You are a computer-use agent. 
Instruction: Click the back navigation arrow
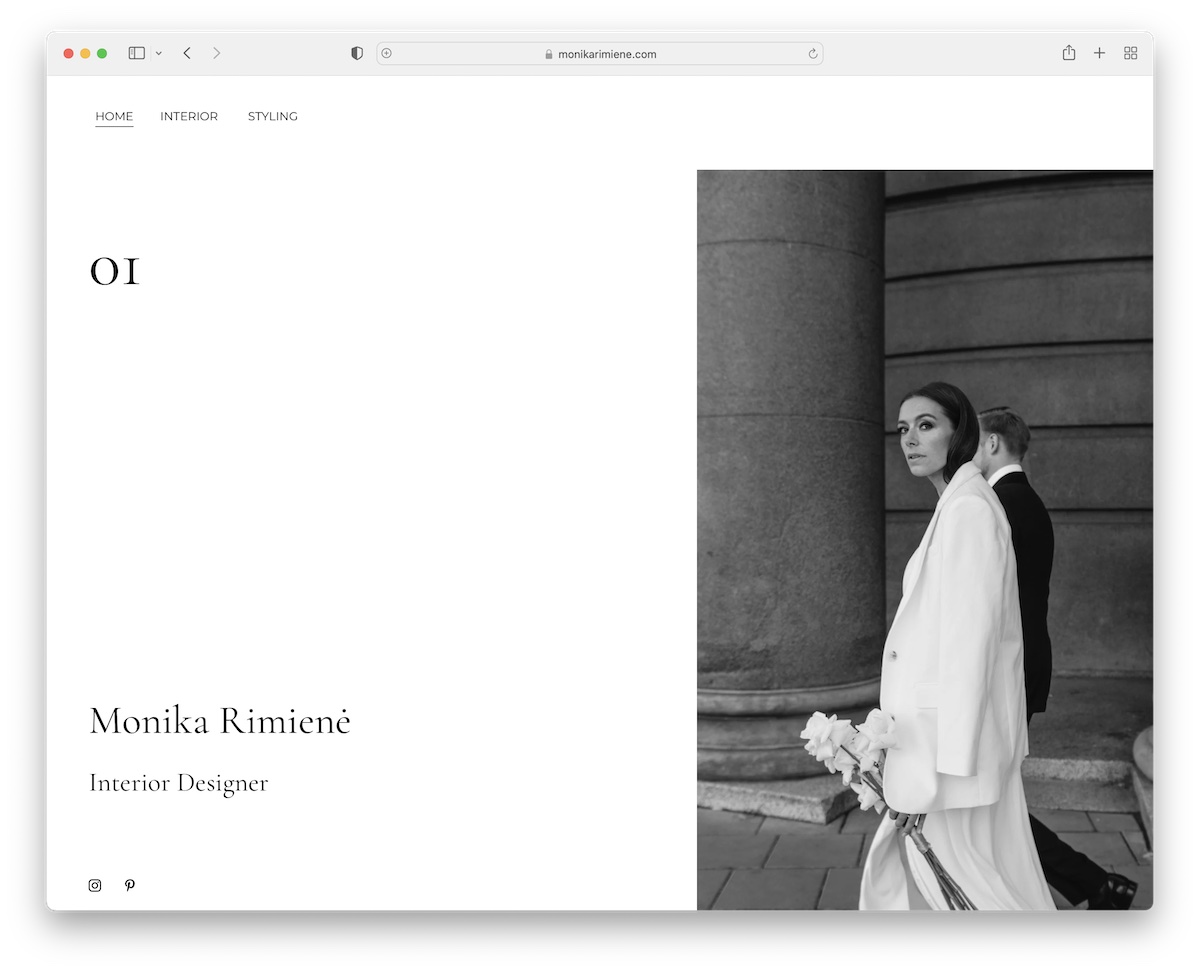187,53
